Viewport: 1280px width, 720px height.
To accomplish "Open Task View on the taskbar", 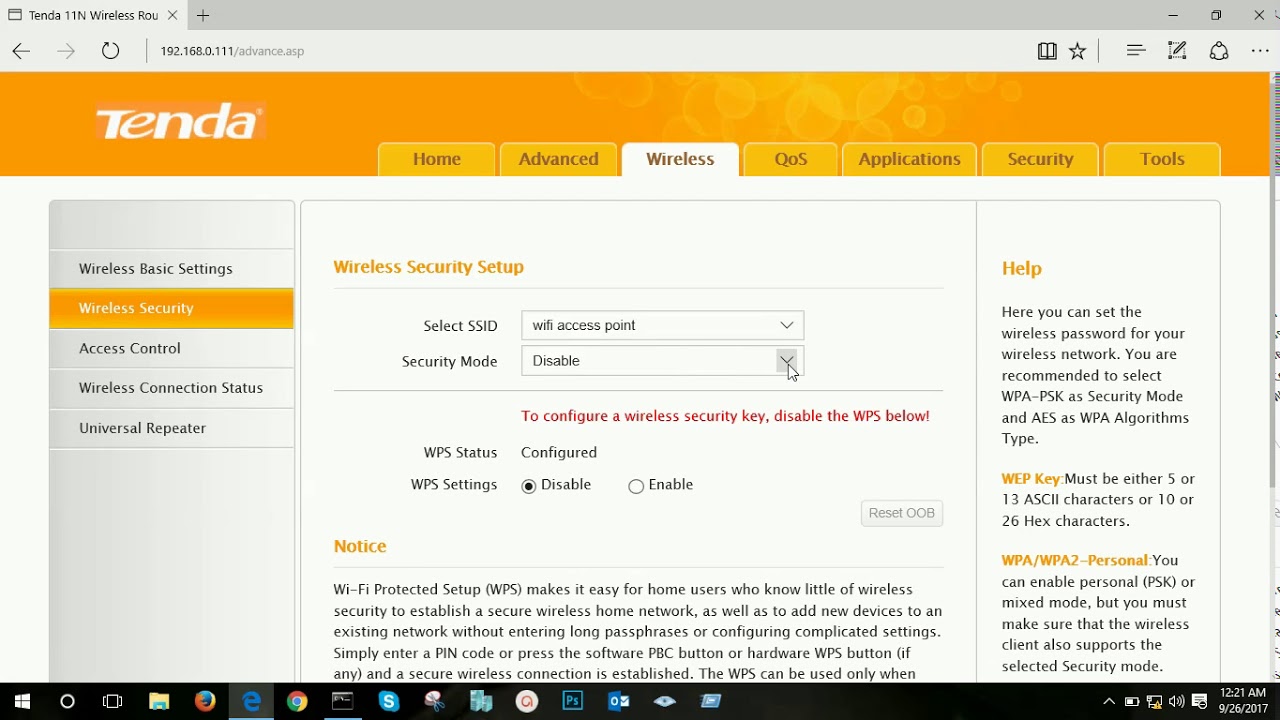I will click(113, 701).
